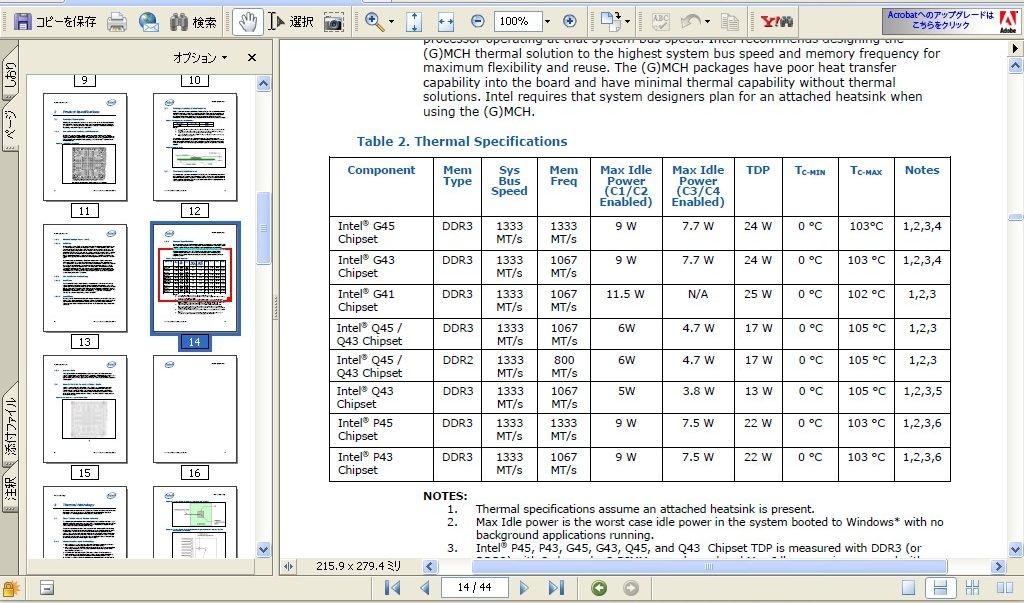Click the zoom in plus button
Viewport: 1024px width, 603px height.
click(569, 22)
